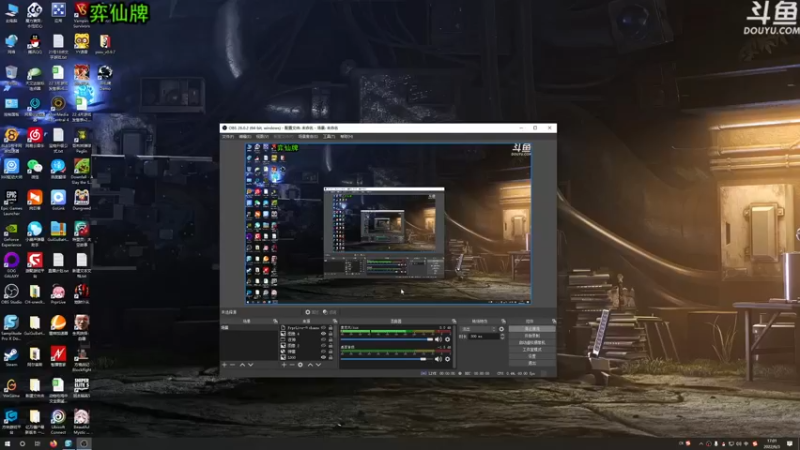The width and height of the screenshot is (800, 450).
Task: Open NetEase Cloud Music red icon
Action: point(35,138)
